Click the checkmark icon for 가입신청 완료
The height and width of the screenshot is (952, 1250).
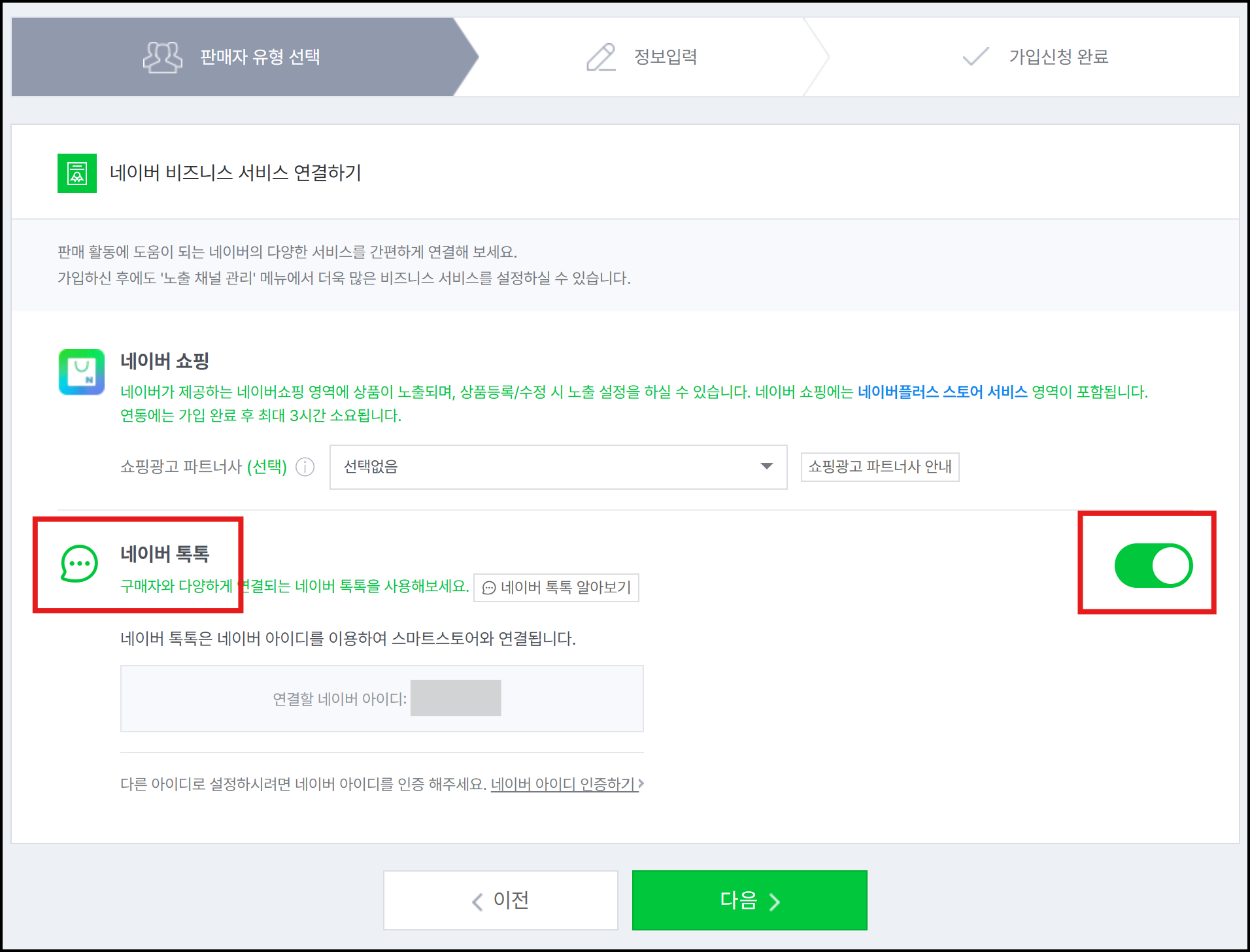pos(975,56)
